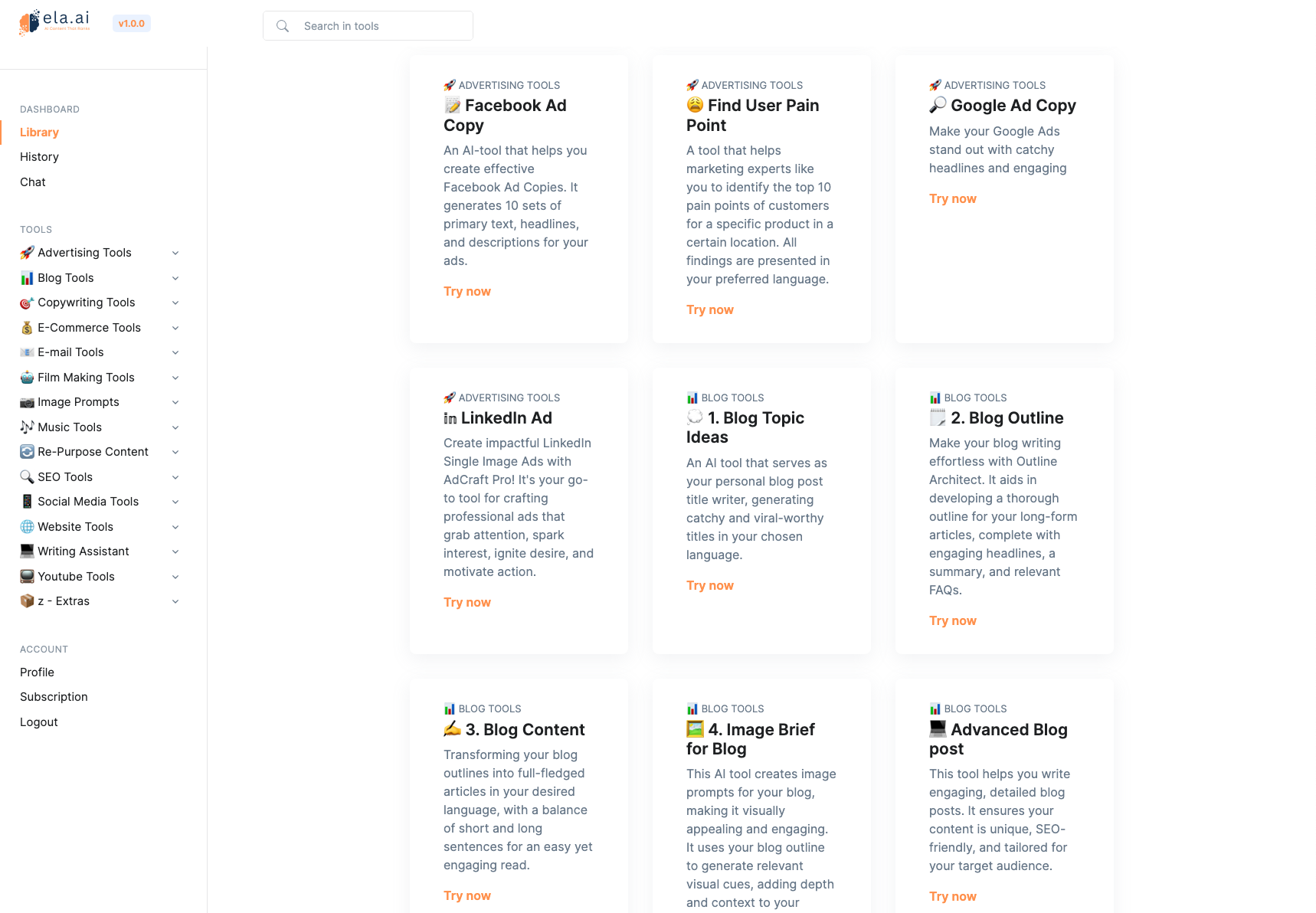
Task: Go to Profile page
Action: [37, 672]
